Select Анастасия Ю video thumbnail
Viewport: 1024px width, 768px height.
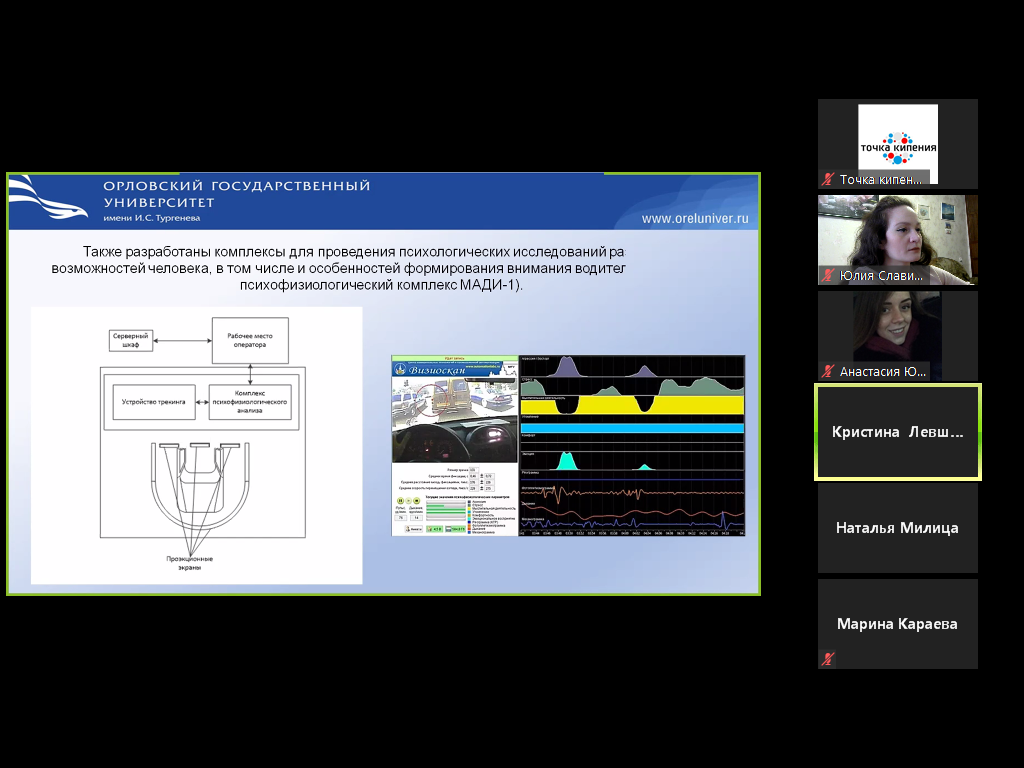click(898, 330)
